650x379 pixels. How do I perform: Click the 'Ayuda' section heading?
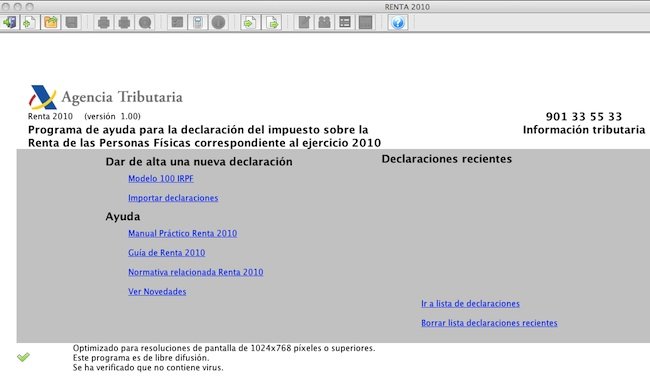coord(123,216)
